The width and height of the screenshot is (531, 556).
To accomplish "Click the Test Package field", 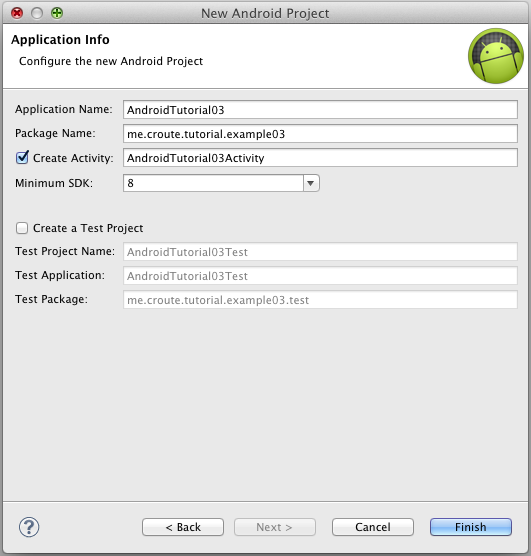I will [320, 300].
